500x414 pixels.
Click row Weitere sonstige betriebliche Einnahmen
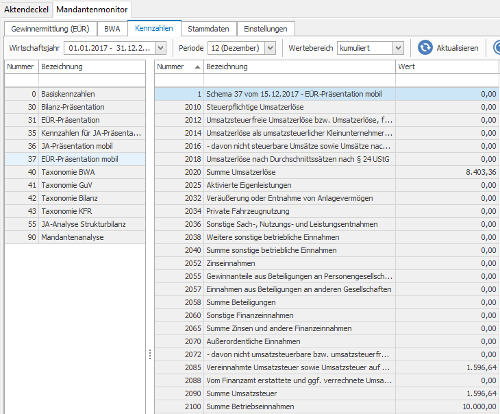(x=327, y=237)
